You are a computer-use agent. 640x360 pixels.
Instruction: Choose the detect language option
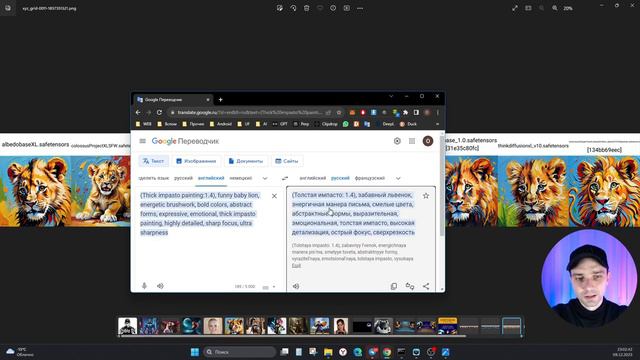(153, 178)
